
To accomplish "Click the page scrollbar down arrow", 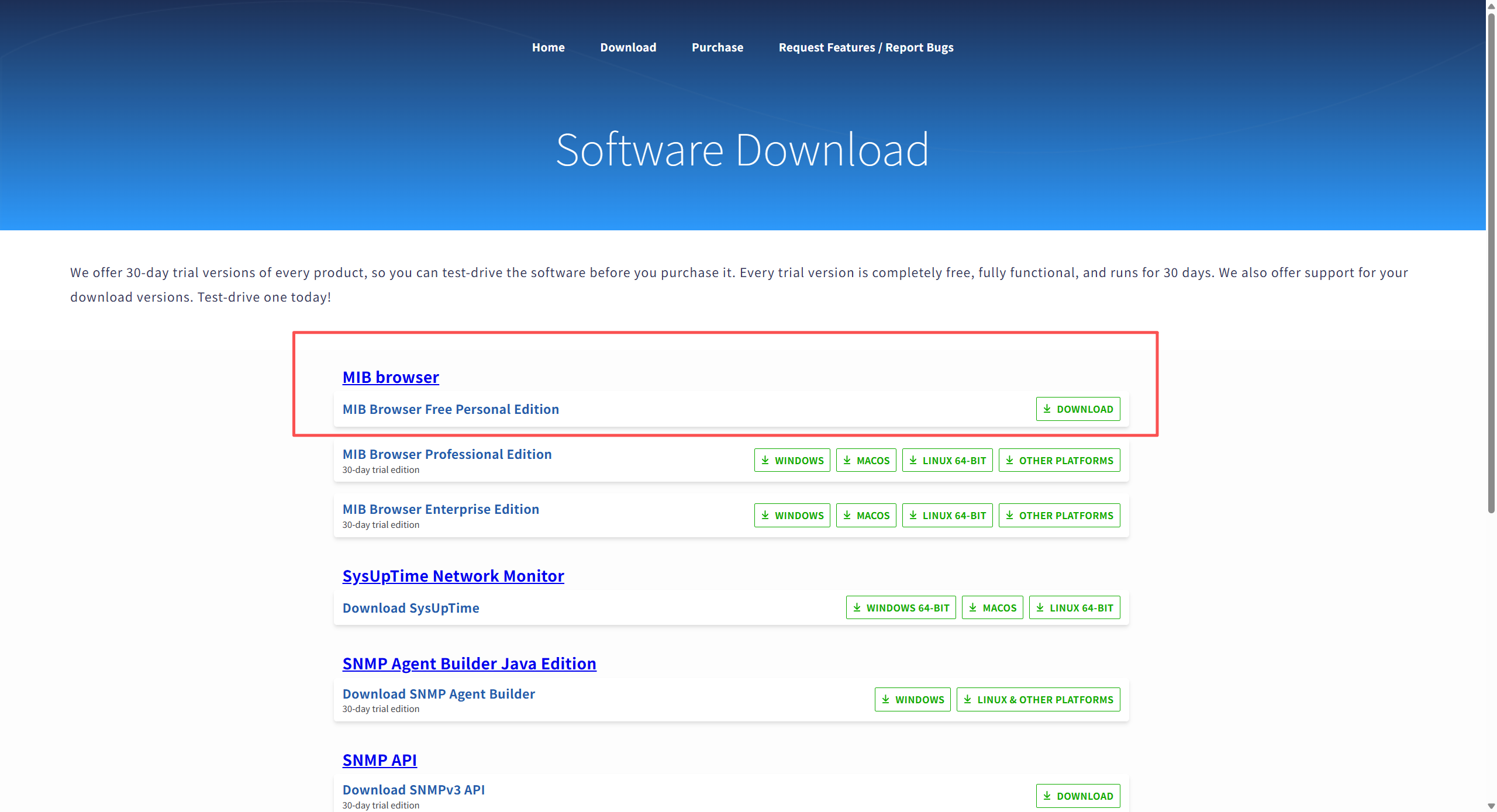I will (x=1491, y=806).
